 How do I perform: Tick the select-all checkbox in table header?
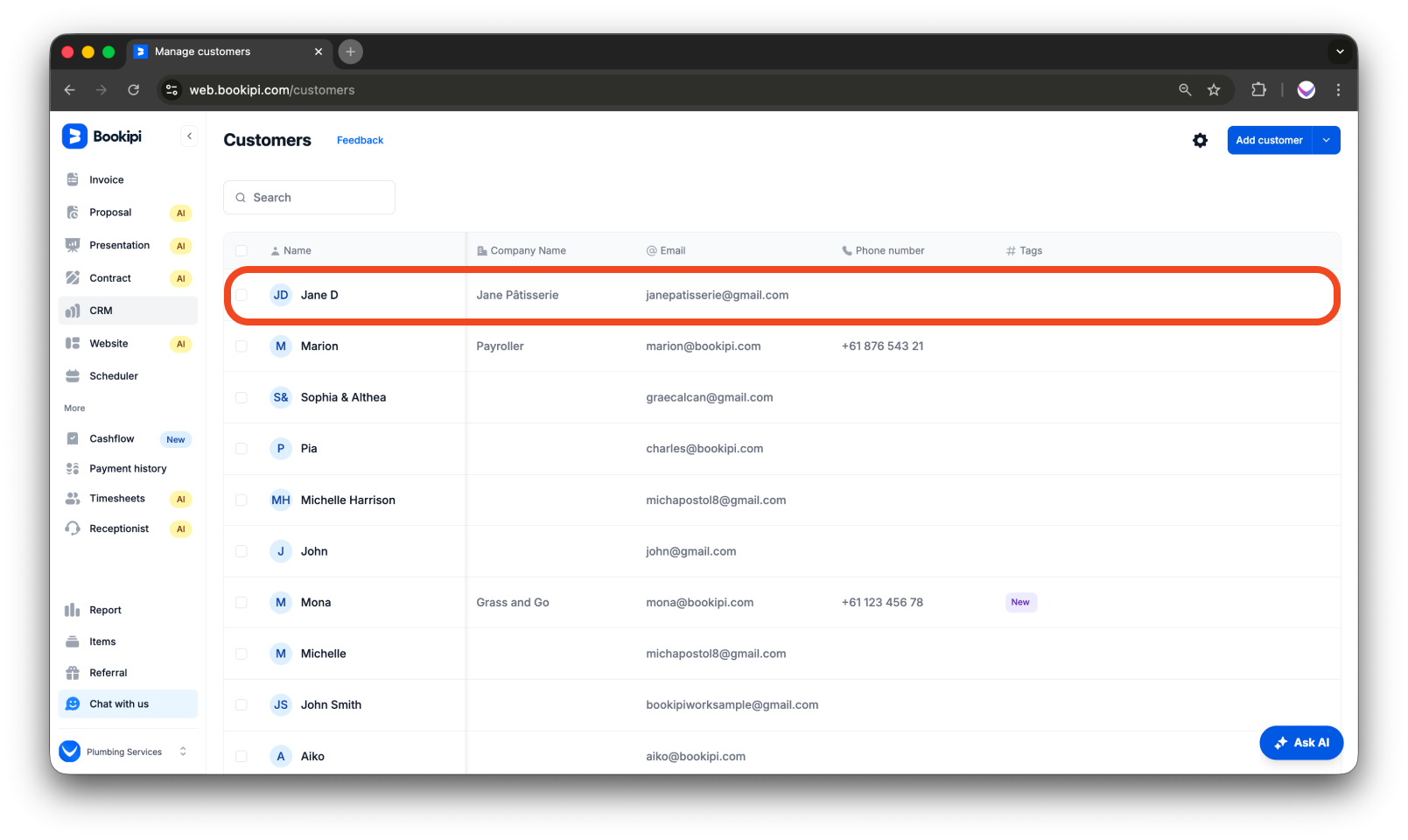242,250
